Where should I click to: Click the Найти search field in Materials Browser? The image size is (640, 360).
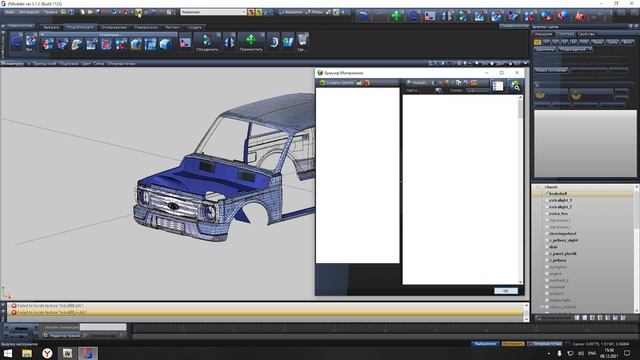(427, 90)
